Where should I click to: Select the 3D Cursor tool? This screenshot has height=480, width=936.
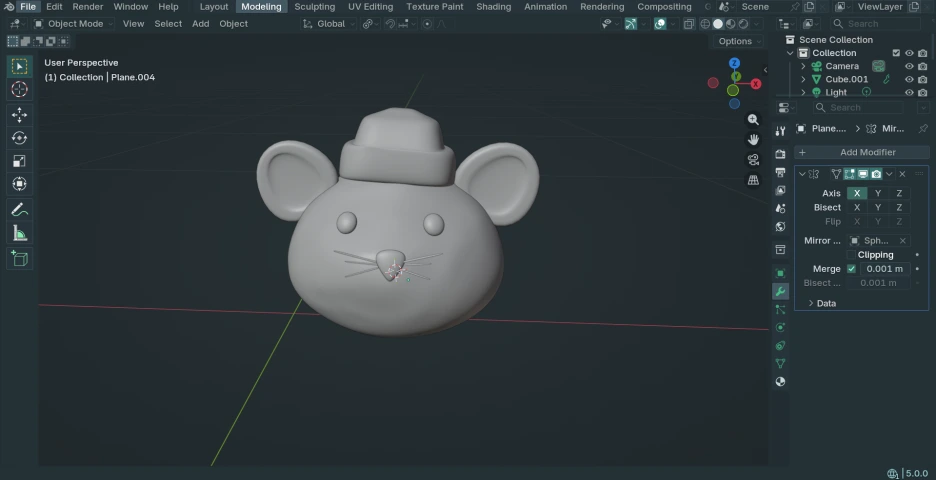19,90
